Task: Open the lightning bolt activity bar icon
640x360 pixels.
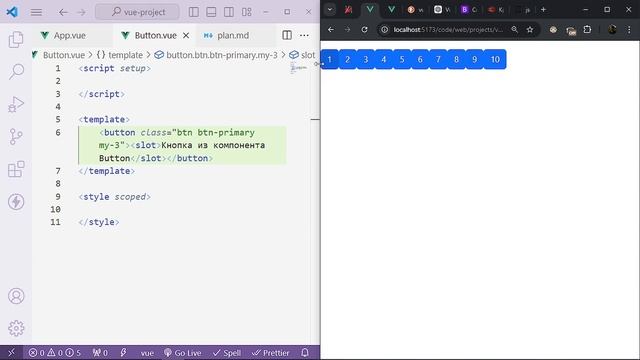Action: click(x=16, y=202)
